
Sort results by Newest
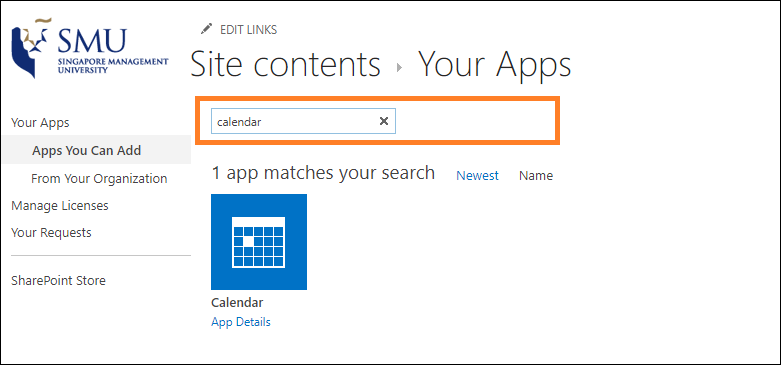click(478, 176)
